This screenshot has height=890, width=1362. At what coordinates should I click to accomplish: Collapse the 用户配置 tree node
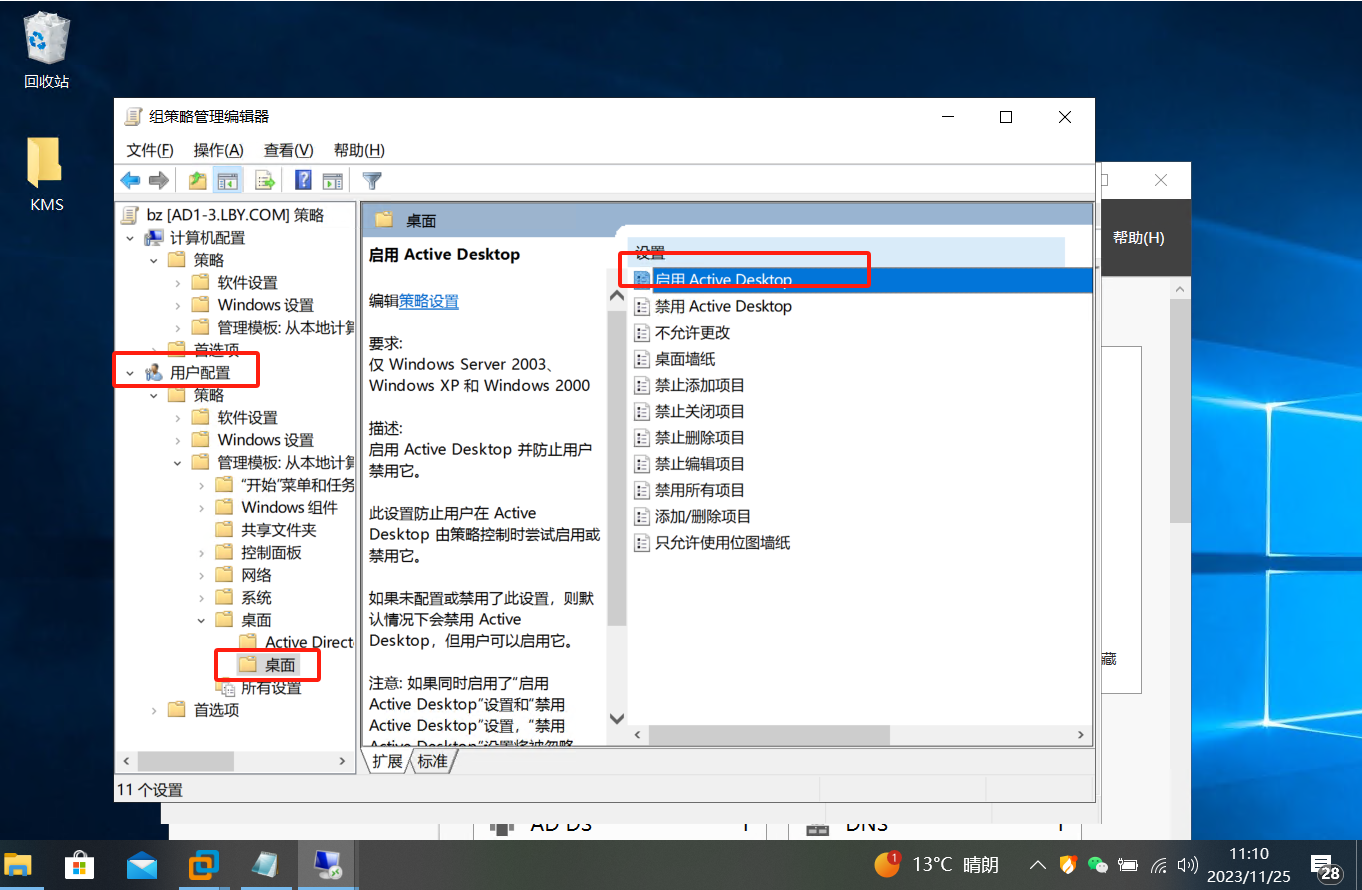pyautogui.click(x=130, y=373)
